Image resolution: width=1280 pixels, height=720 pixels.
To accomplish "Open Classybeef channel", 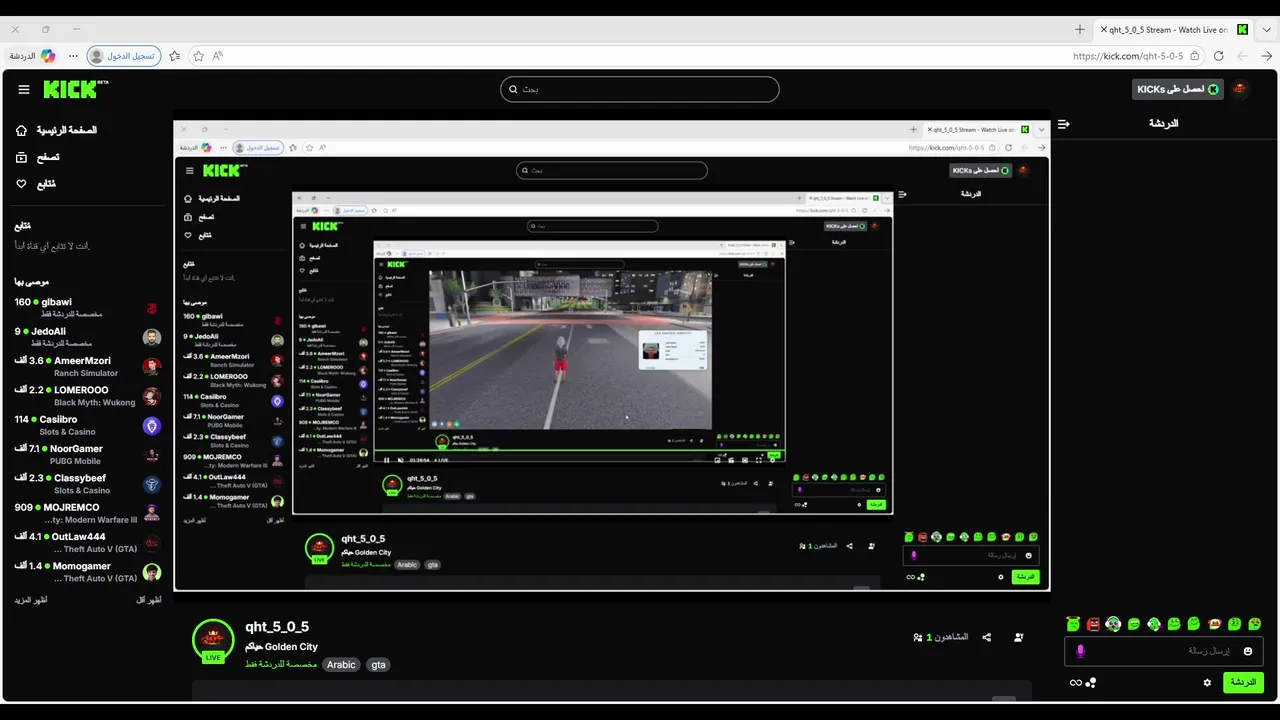I will coord(87,484).
